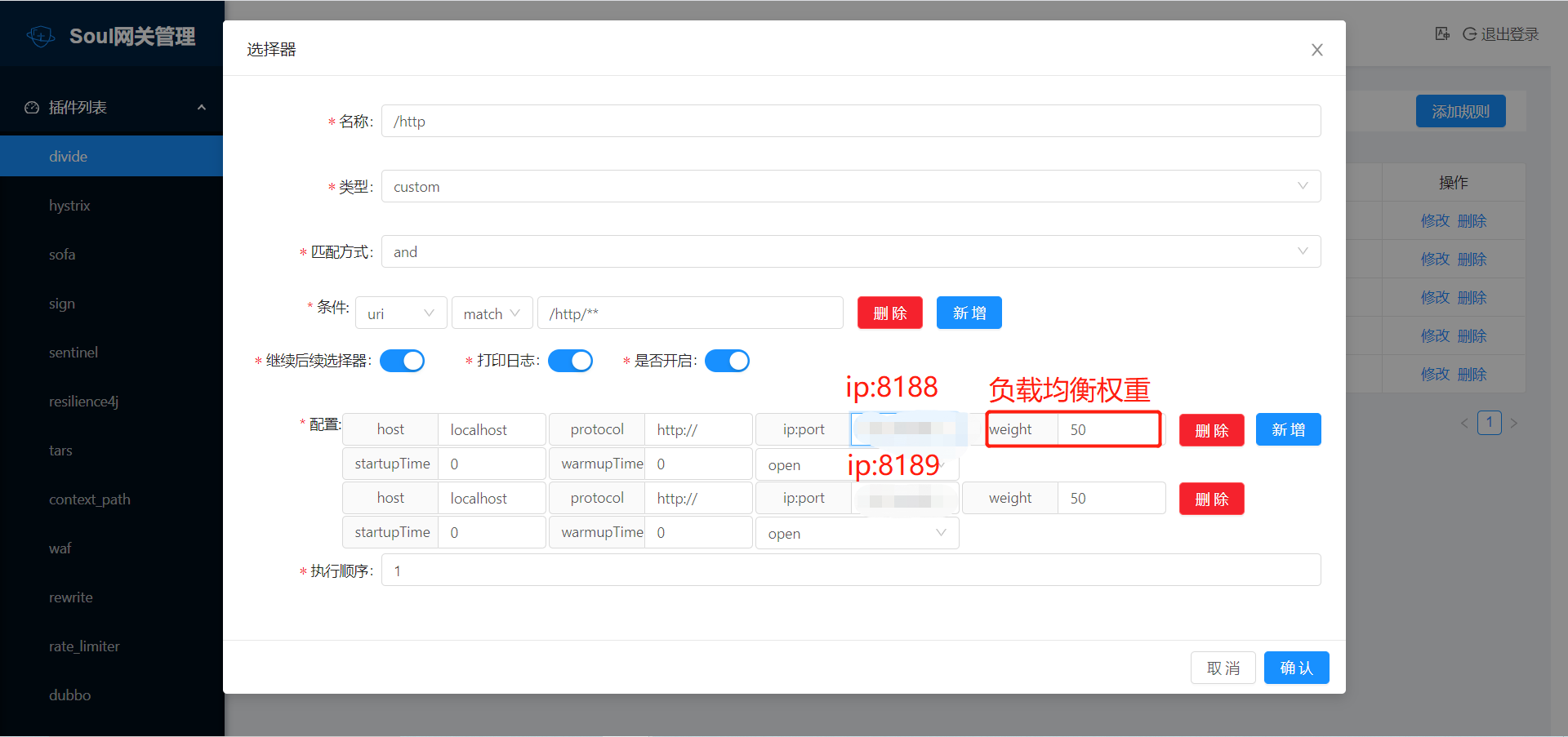Click the last row 修改 link

pos(1435,374)
